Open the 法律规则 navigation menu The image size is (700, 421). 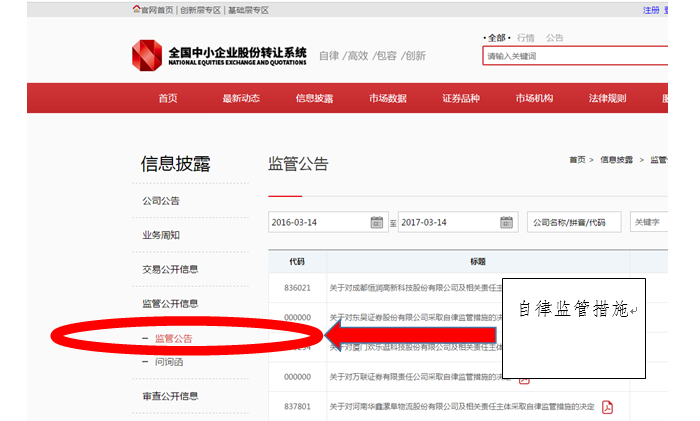[x=607, y=98]
